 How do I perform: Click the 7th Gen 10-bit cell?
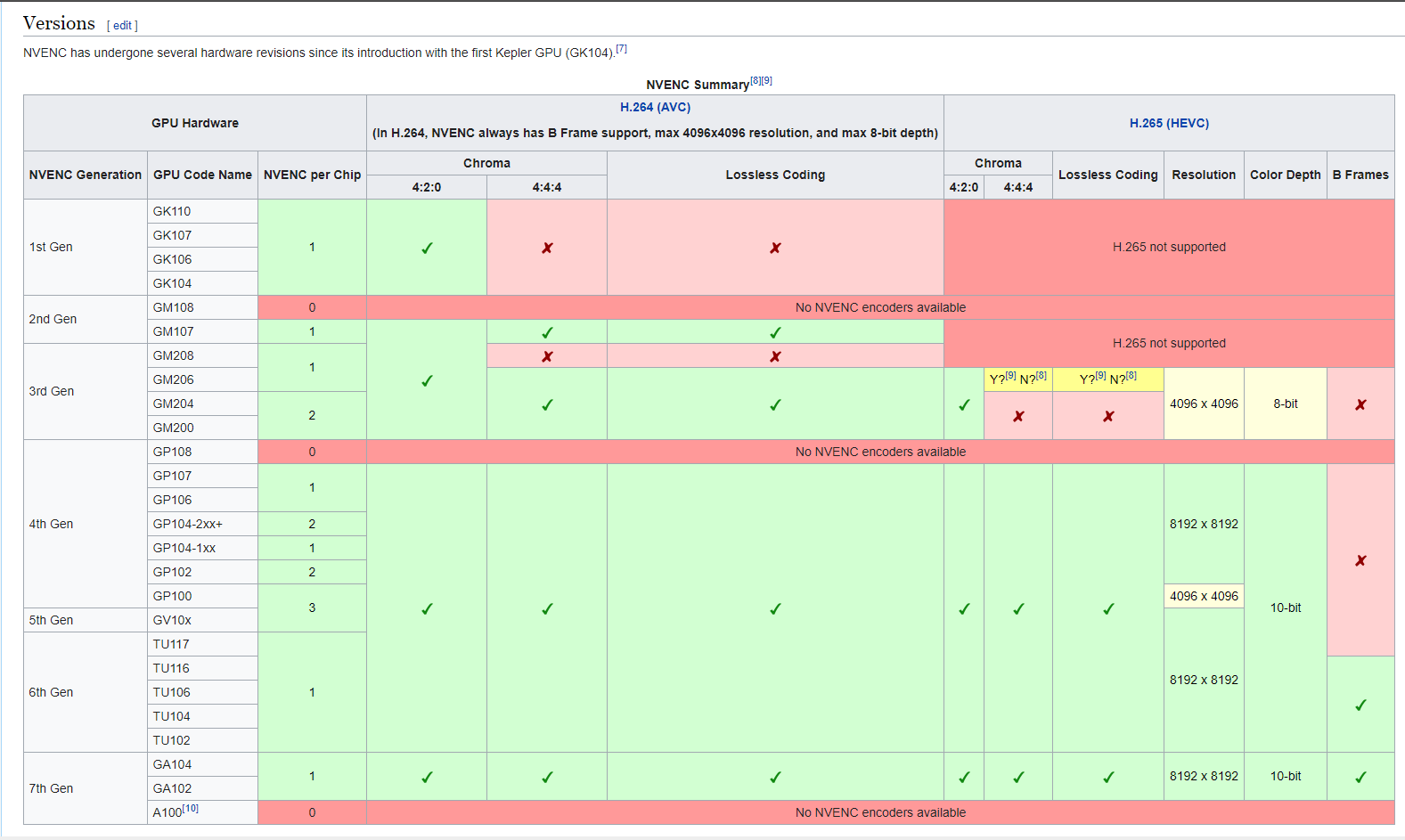click(x=1286, y=776)
